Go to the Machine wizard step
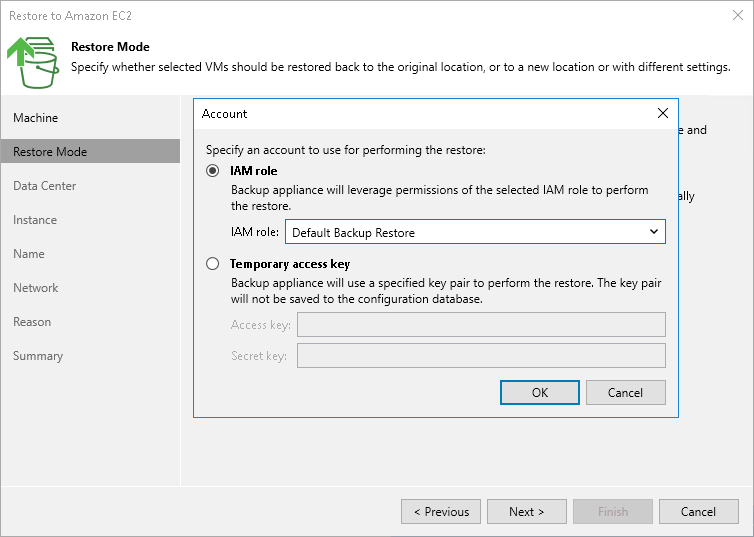 (36, 118)
